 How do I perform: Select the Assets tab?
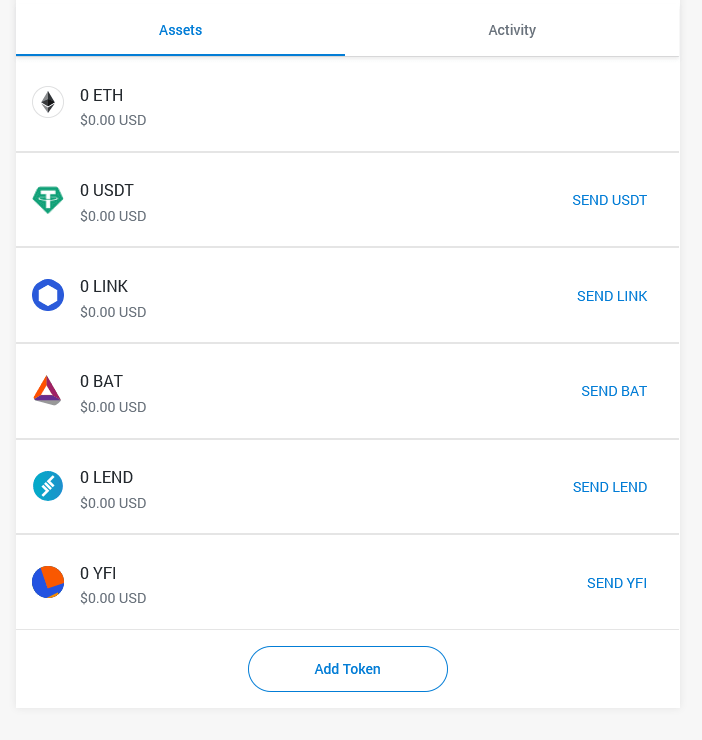point(180,30)
